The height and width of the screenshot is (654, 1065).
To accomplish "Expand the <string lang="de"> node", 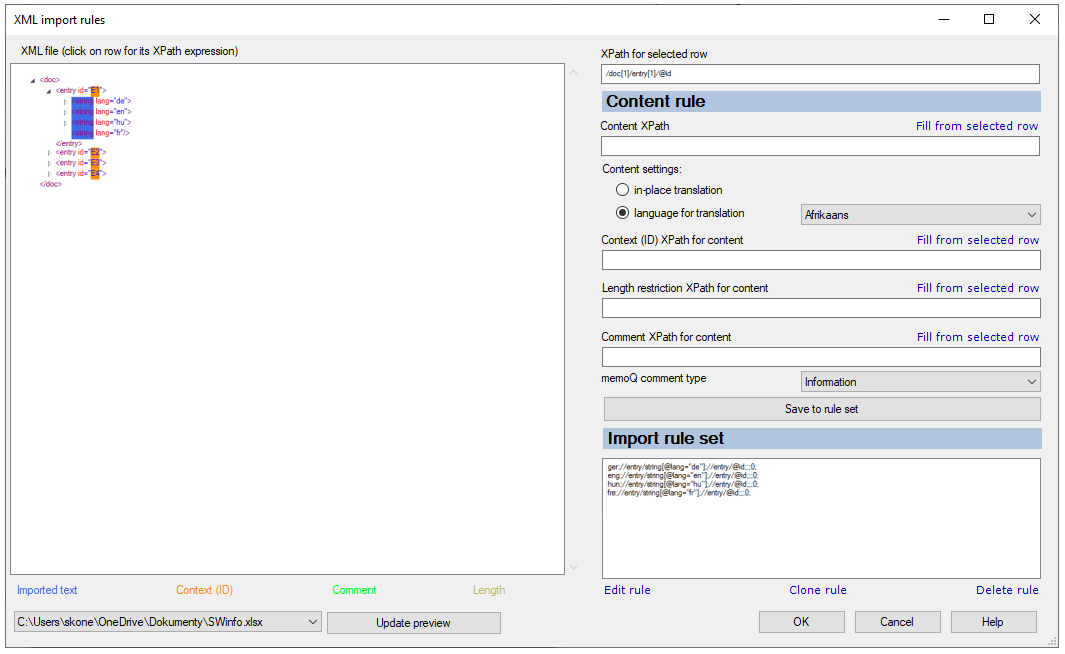I will click(x=65, y=101).
